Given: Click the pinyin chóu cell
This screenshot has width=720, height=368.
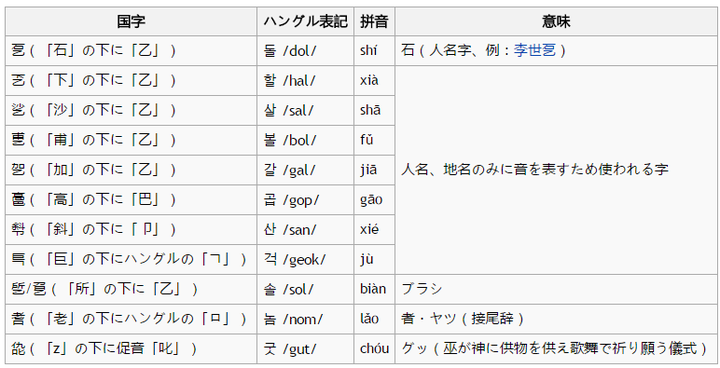Looking at the screenshot, I should (374, 349).
